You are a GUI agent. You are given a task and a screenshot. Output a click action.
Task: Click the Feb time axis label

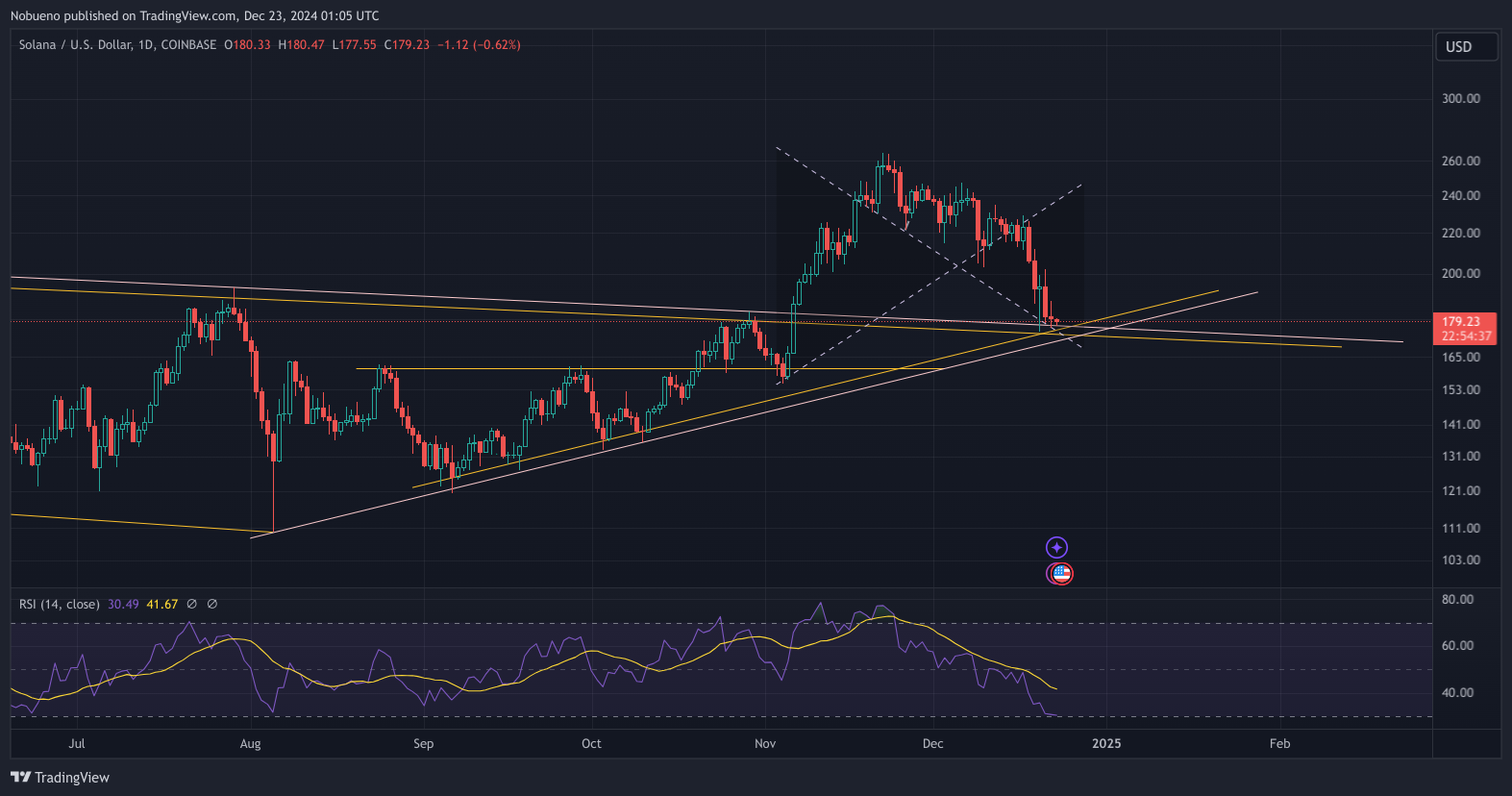[x=1279, y=743]
